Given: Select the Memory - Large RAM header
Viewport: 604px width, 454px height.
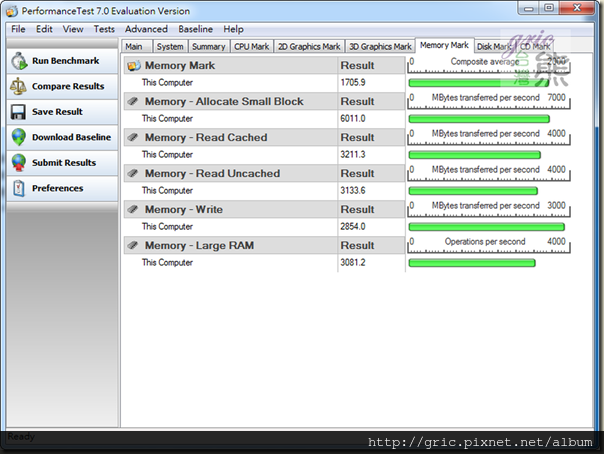Looking at the screenshot, I should [264, 245].
